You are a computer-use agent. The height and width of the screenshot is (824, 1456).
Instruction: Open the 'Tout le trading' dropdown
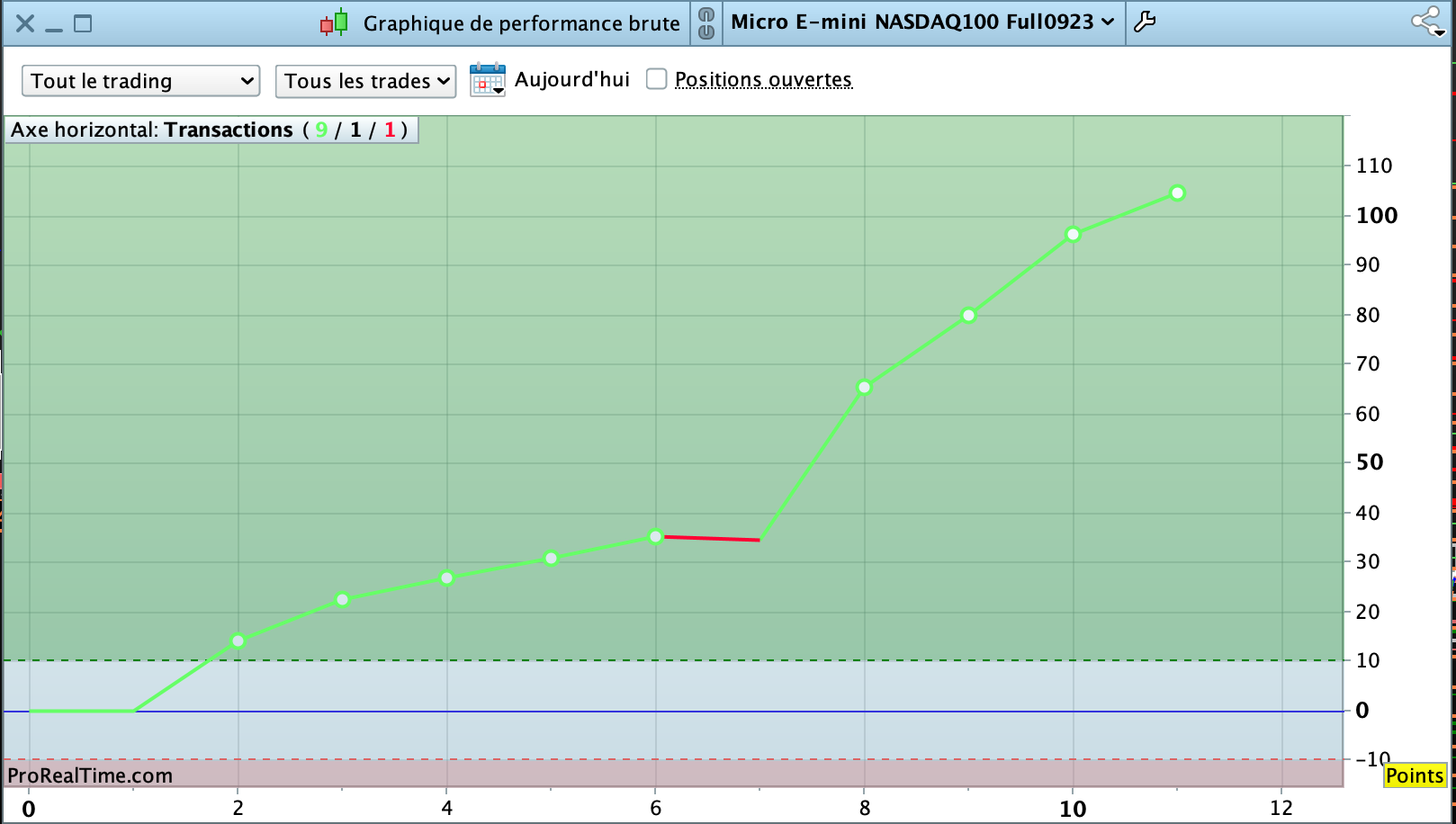click(x=141, y=81)
